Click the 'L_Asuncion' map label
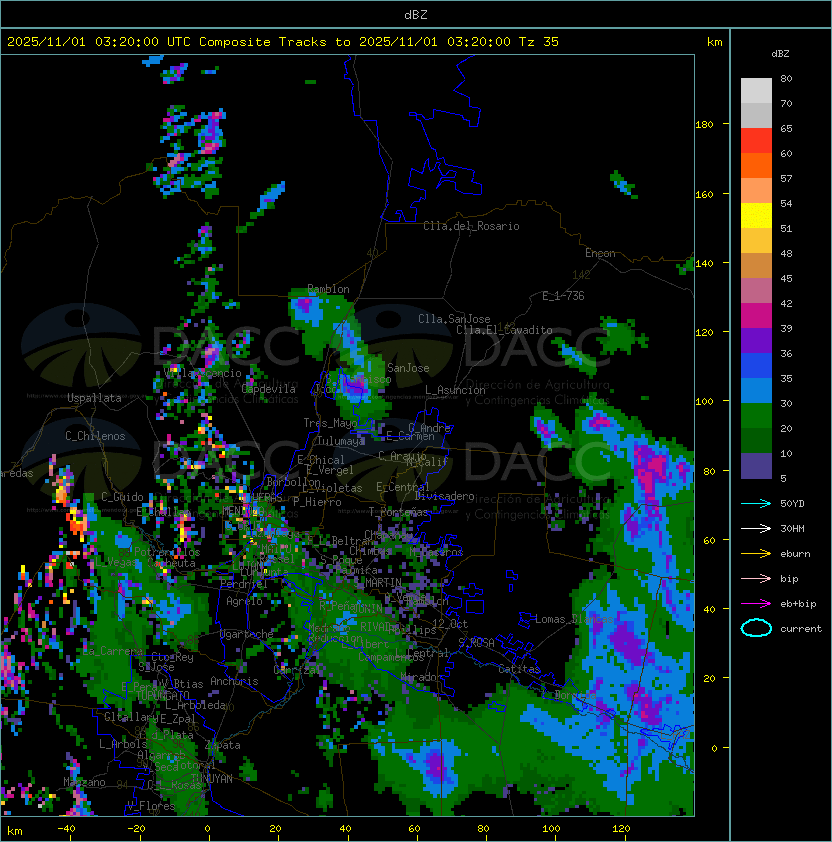This screenshot has width=832, height=842. pyautogui.click(x=455, y=390)
